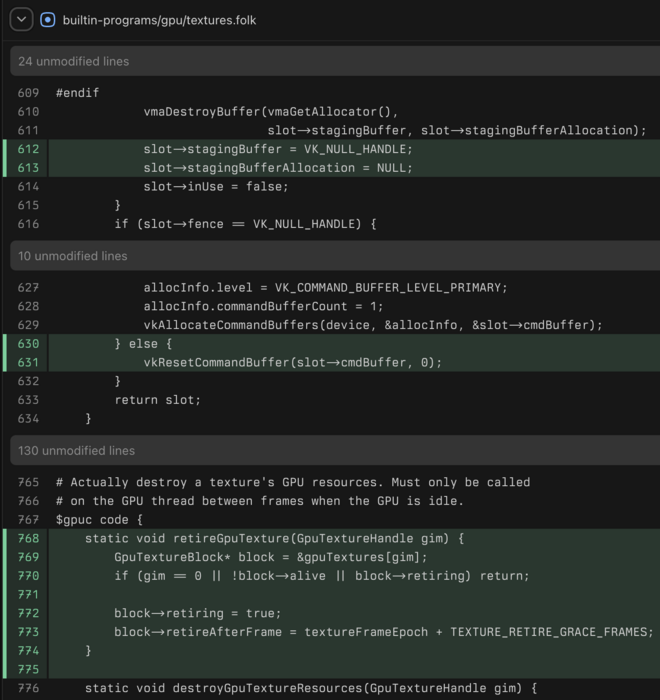Select line number 767

[28, 520]
